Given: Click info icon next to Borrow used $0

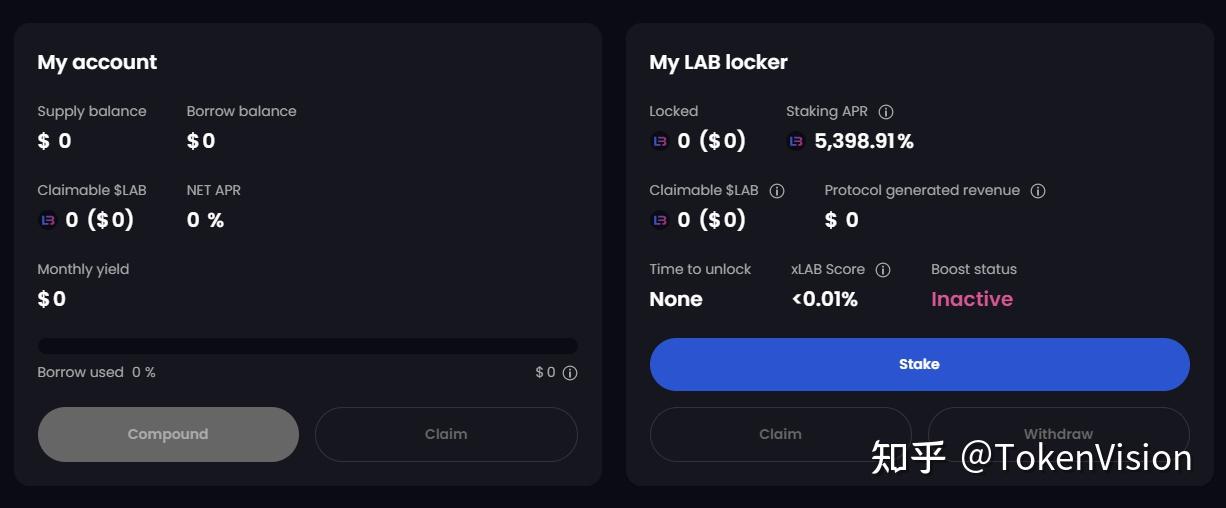Looking at the screenshot, I should point(570,373).
